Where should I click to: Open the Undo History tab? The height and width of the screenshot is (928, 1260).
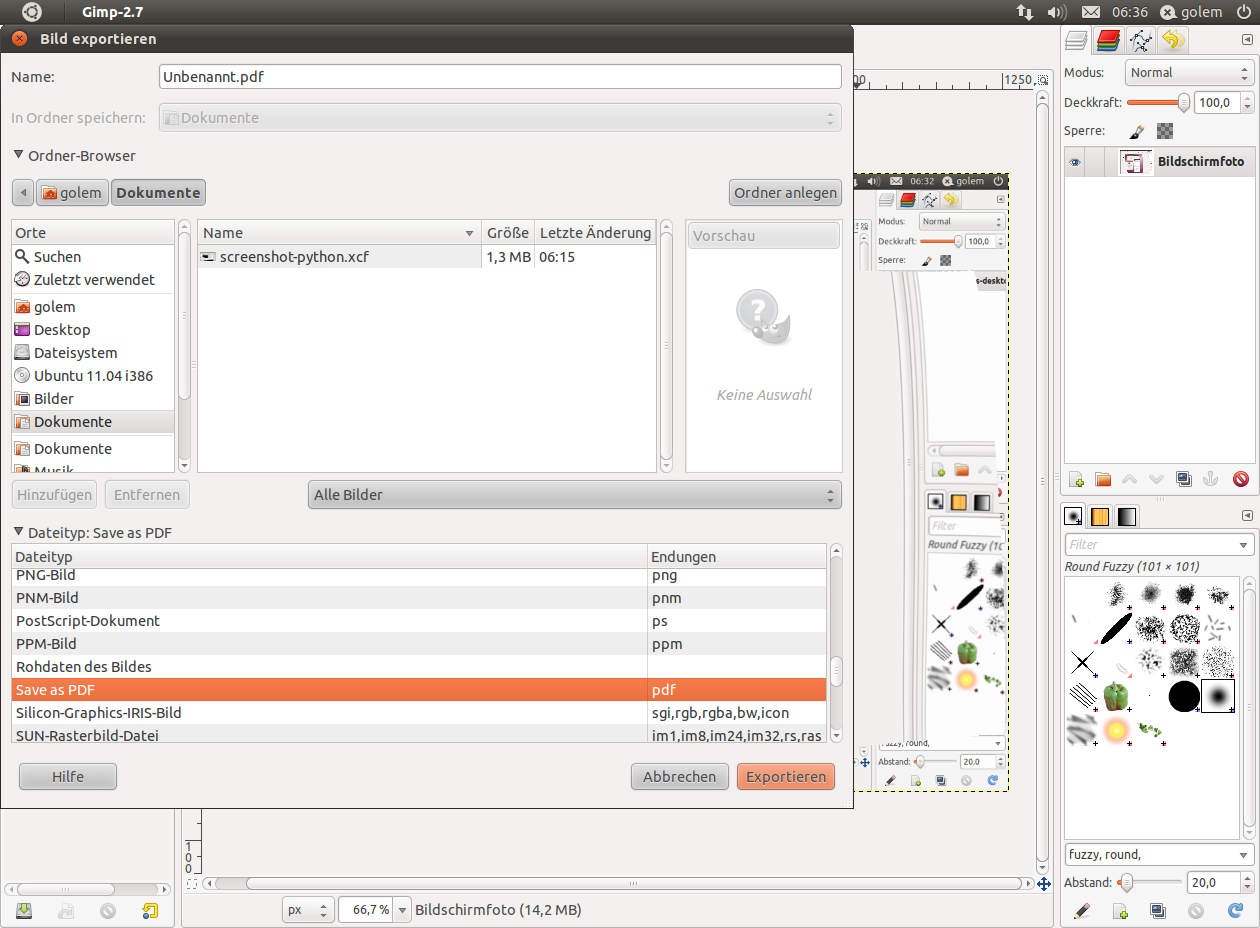click(1172, 40)
